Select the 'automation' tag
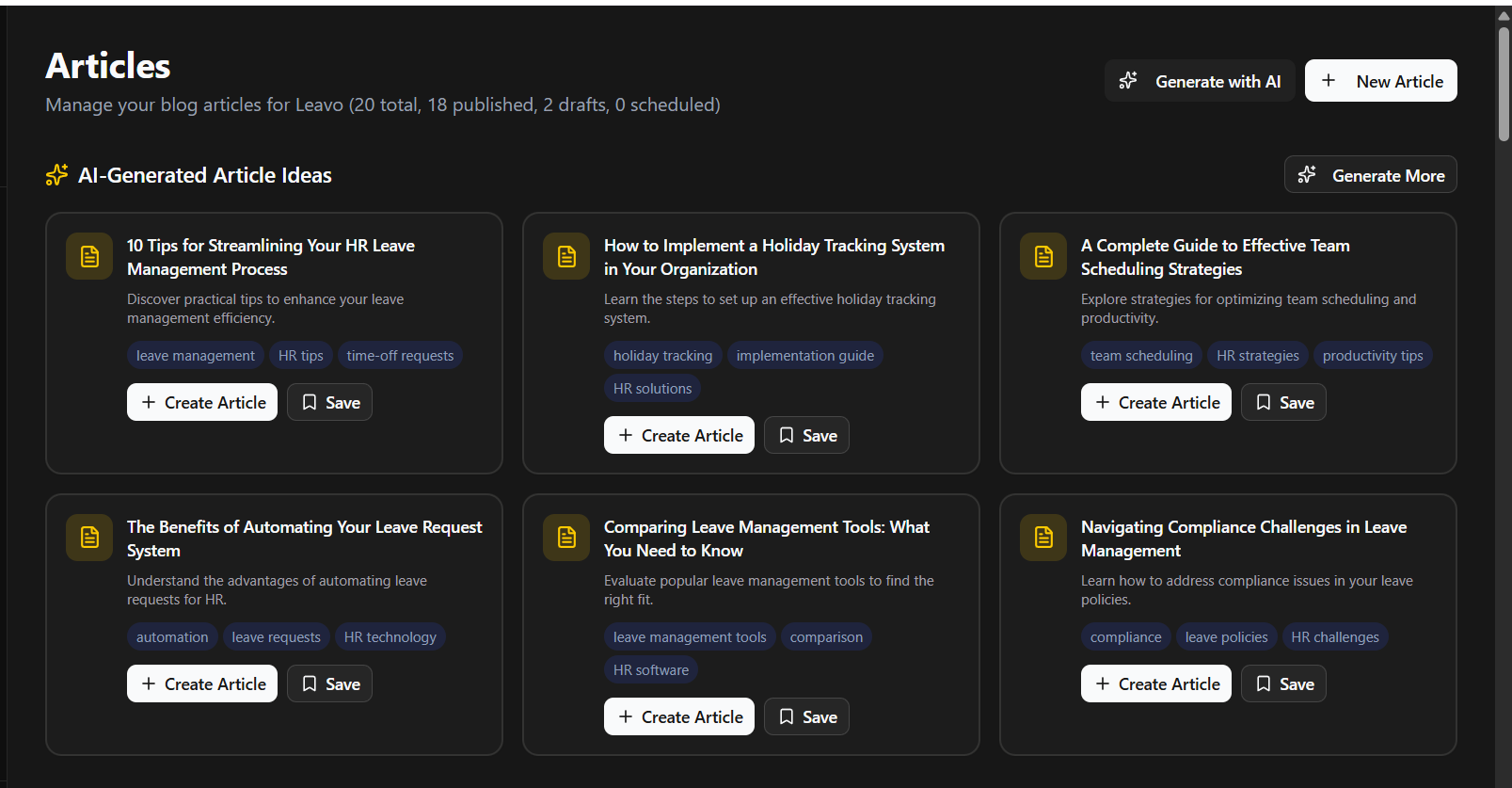This screenshot has height=788, width=1512. [172, 636]
